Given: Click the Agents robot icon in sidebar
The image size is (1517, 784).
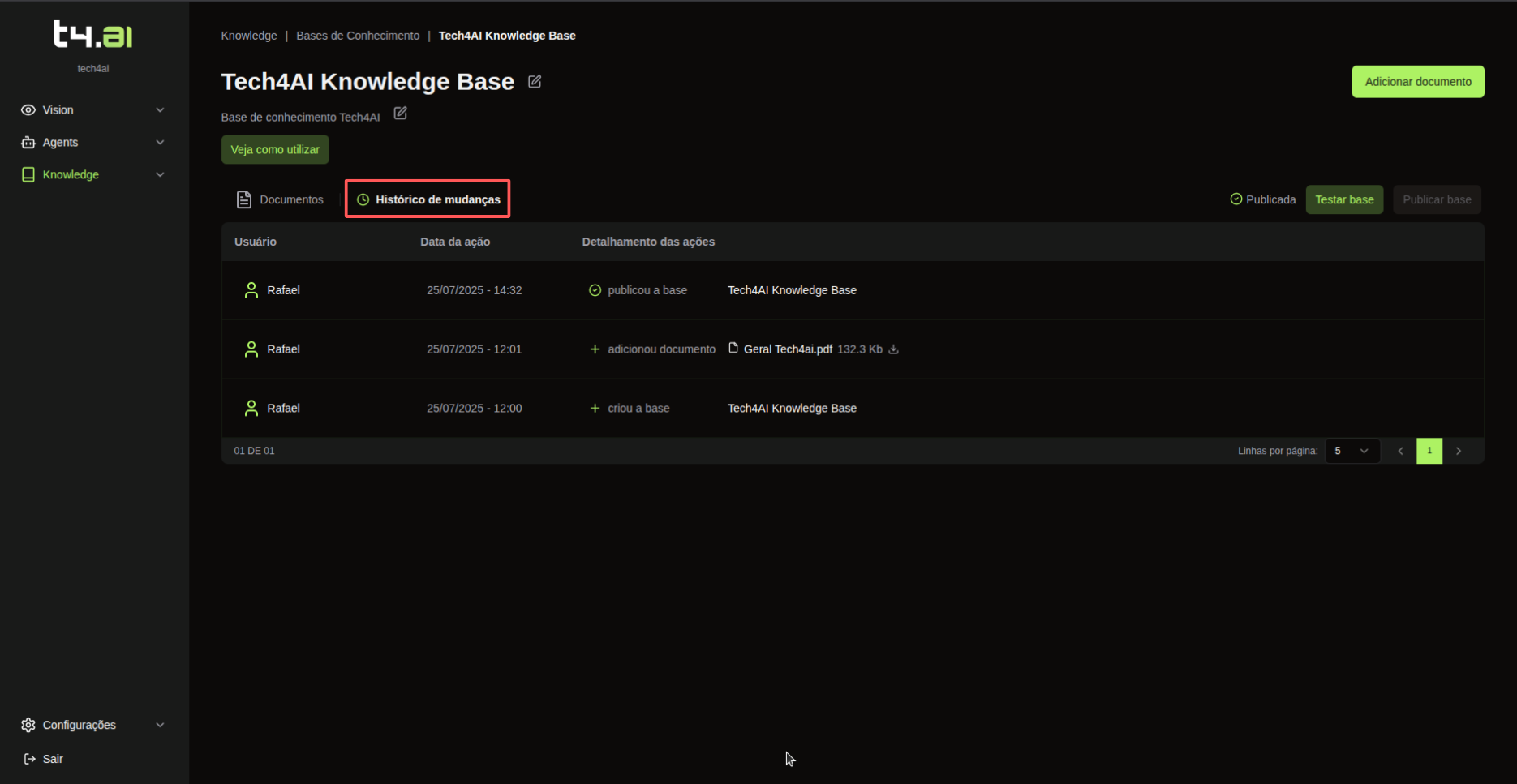Looking at the screenshot, I should pyautogui.click(x=28, y=143).
